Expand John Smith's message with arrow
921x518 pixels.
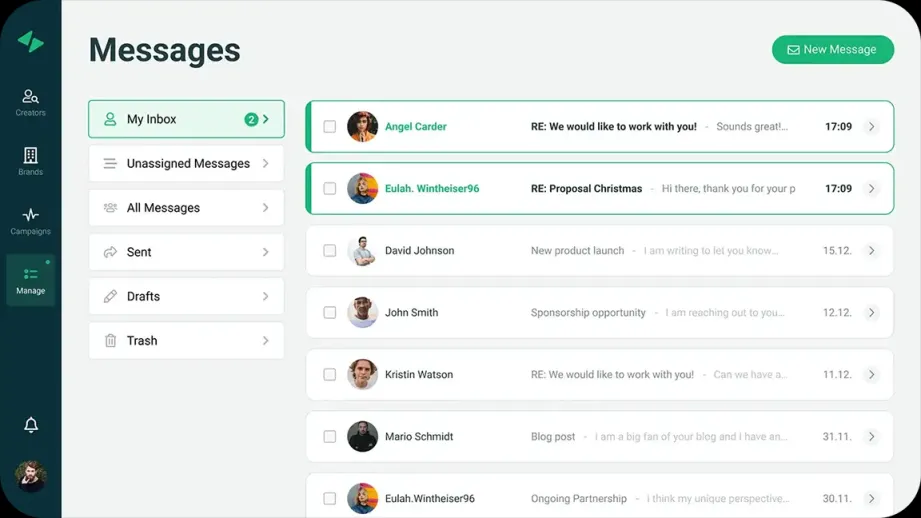pyautogui.click(x=871, y=313)
